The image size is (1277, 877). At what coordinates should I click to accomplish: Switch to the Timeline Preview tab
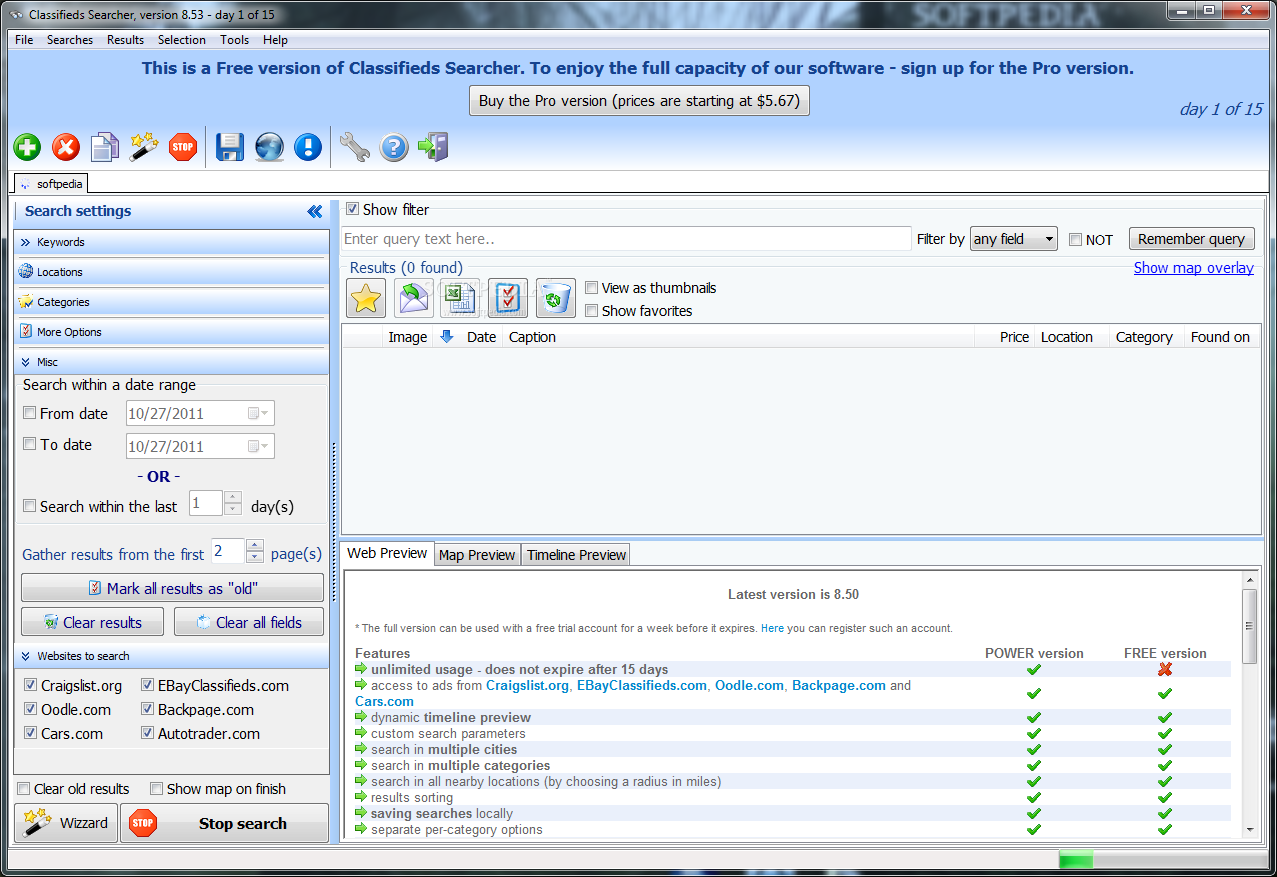click(x=576, y=555)
